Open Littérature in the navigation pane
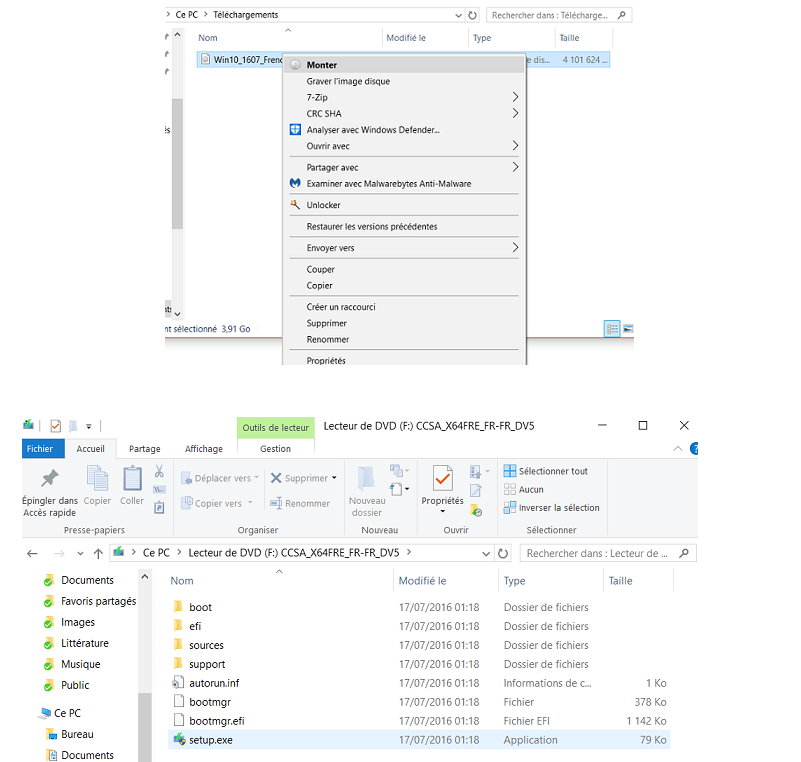Image resolution: width=801 pixels, height=762 pixels. click(85, 643)
